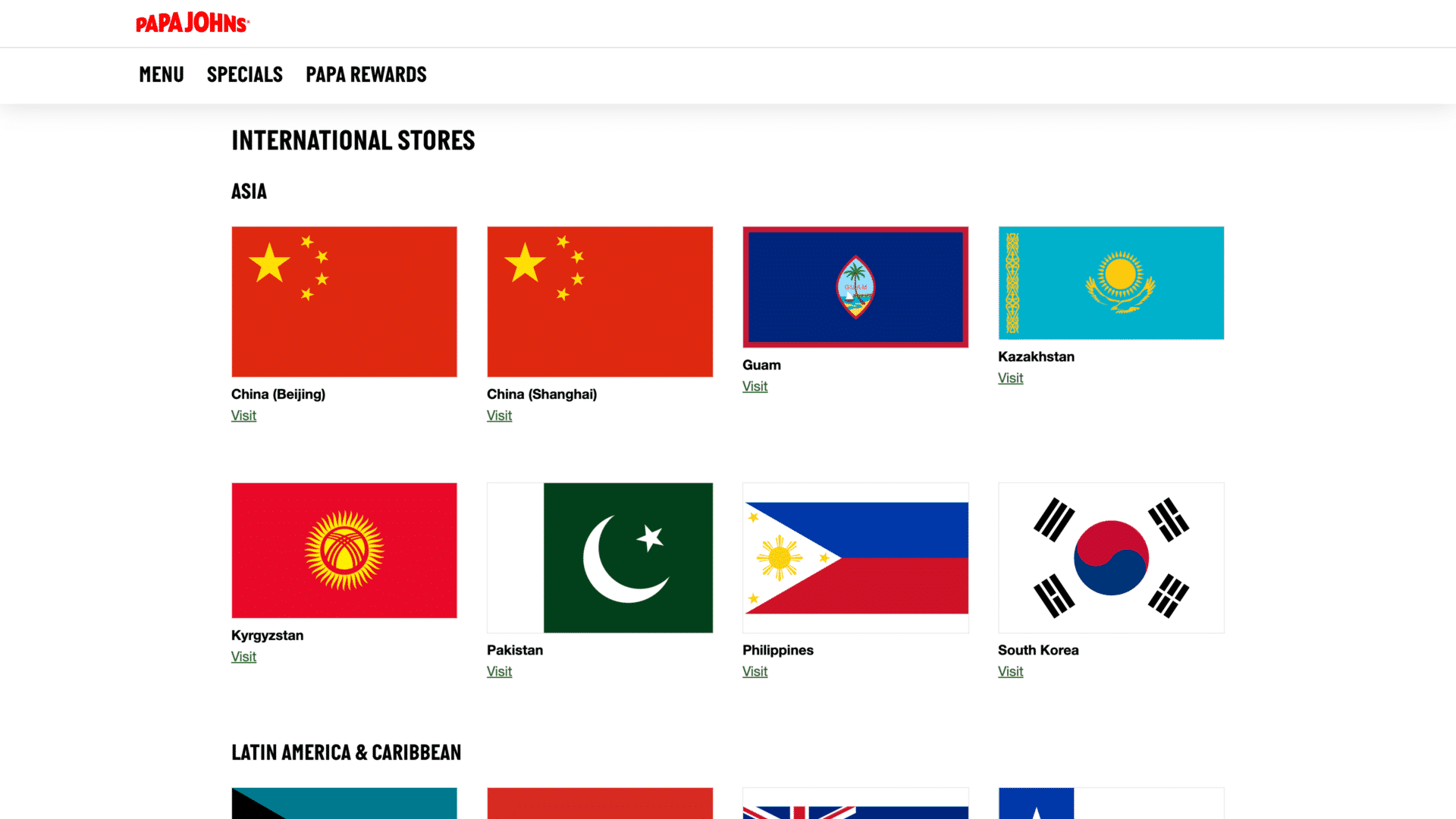This screenshot has width=1456, height=819.
Task: Click the China (Beijing) country name
Action: [x=278, y=394]
